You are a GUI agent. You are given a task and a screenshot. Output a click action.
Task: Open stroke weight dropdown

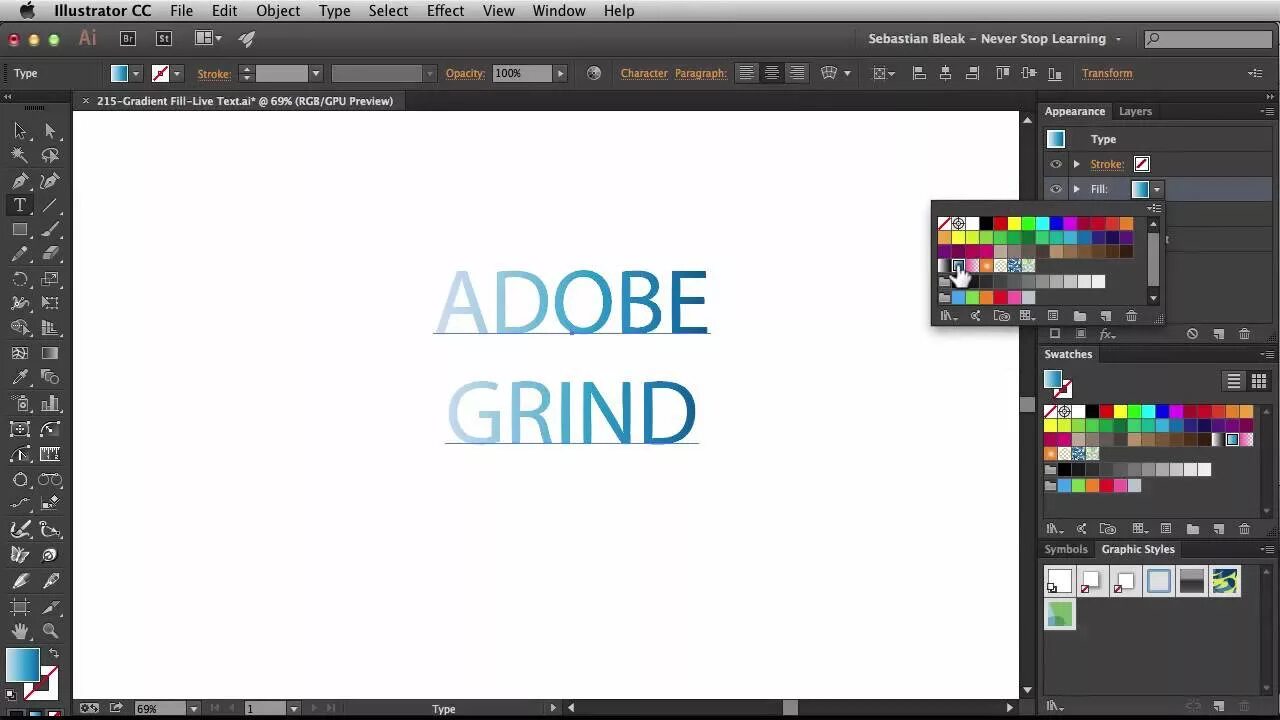(315, 73)
